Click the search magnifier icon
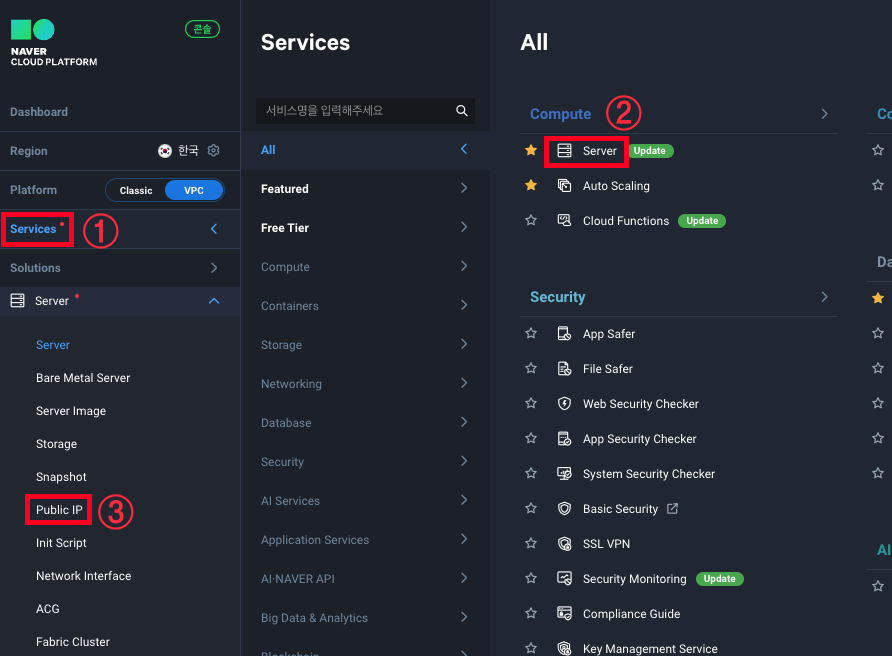This screenshot has width=892, height=656. [461, 110]
